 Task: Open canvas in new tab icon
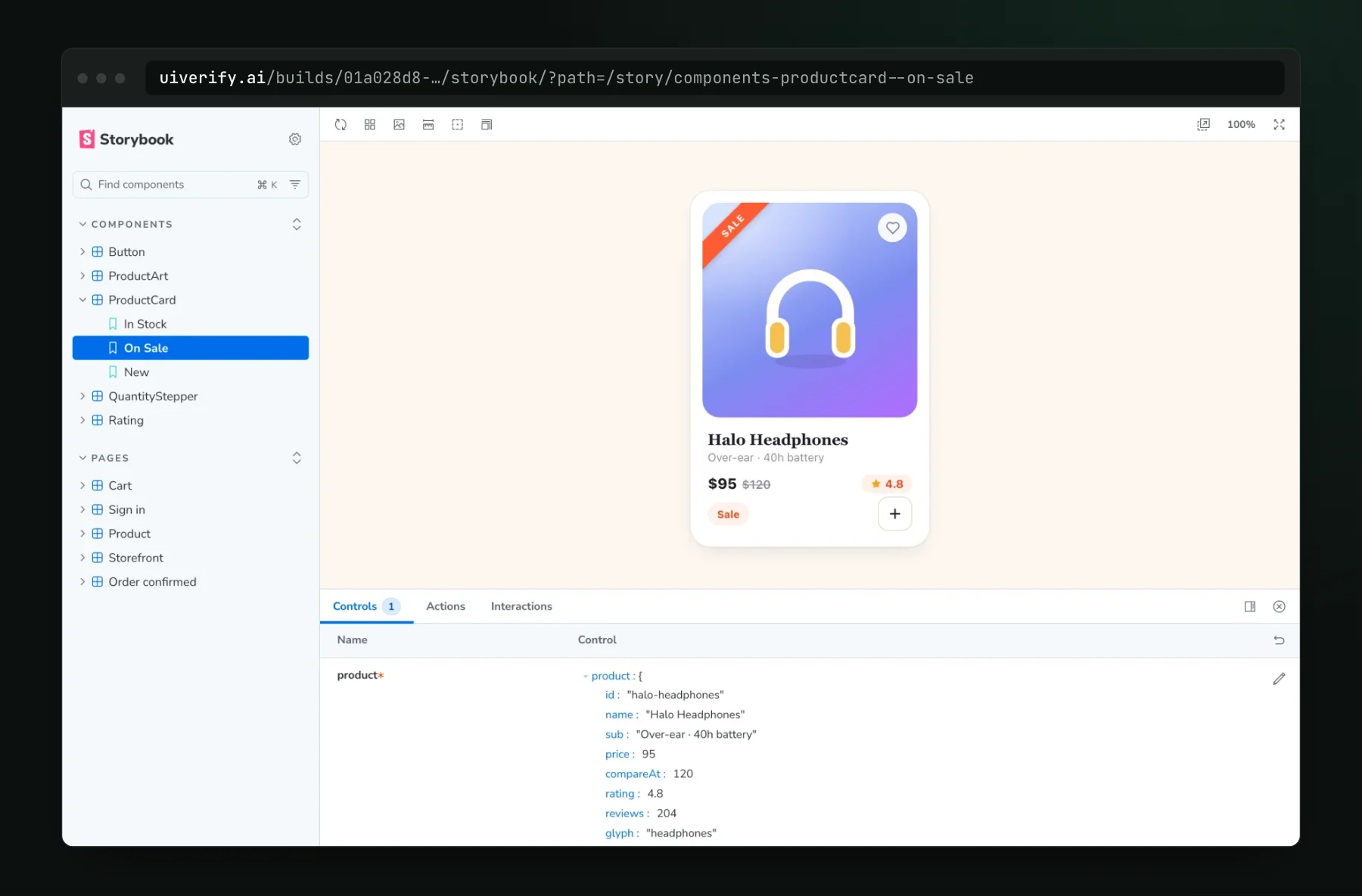click(x=1203, y=125)
